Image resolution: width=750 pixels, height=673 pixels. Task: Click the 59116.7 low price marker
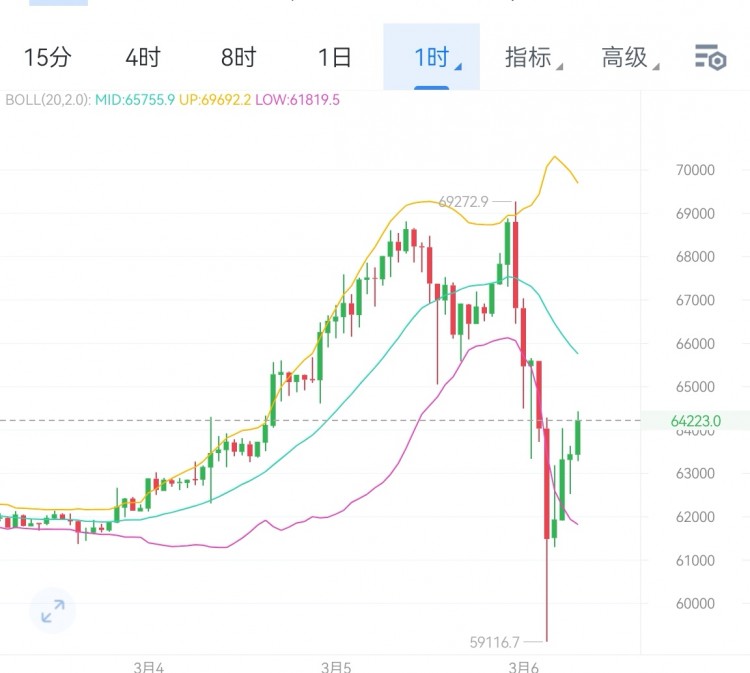pyautogui.click(x=494, y=642)
